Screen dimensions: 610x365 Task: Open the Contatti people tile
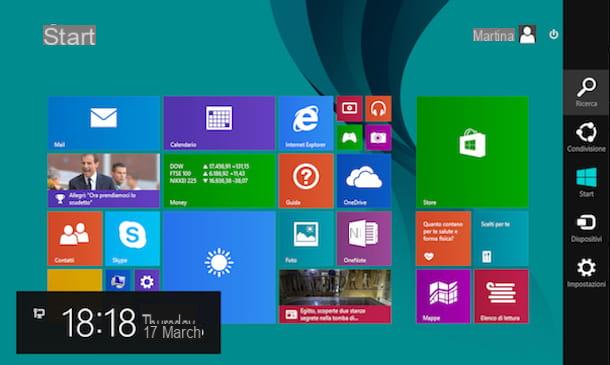[75, 239]
